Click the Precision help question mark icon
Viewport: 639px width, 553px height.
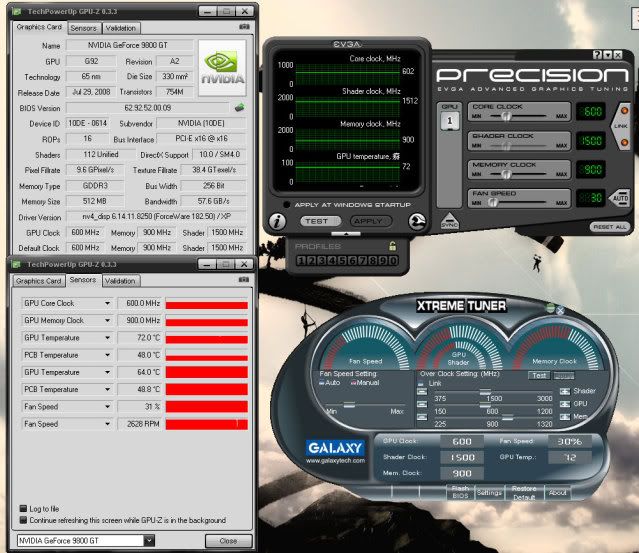(598, 54)
